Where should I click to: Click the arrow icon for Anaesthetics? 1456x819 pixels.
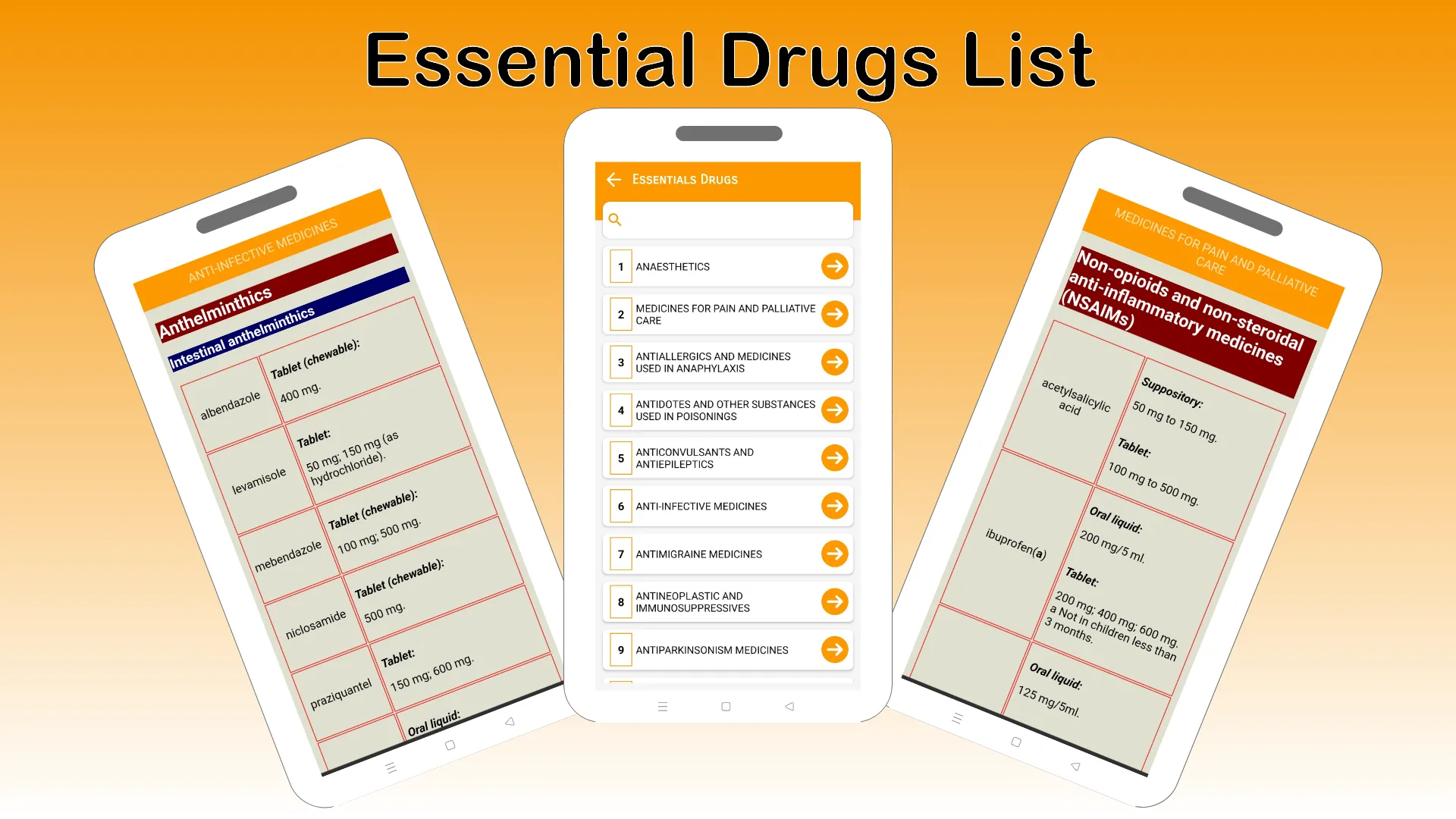(x=834, y=266)
